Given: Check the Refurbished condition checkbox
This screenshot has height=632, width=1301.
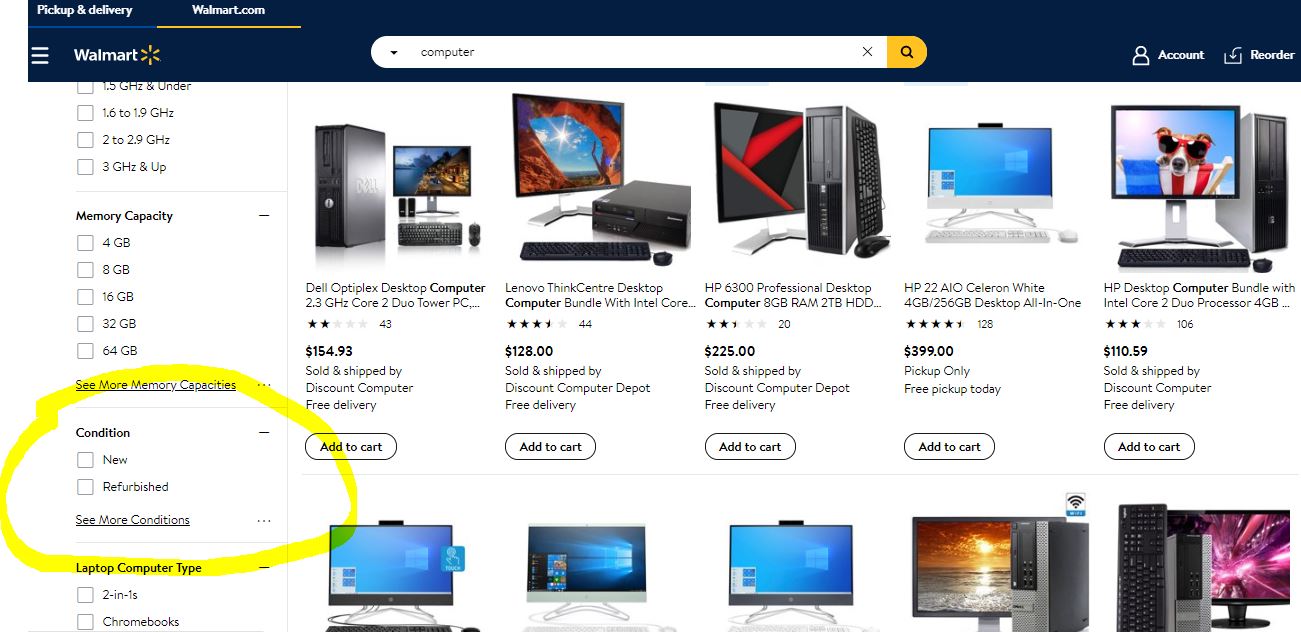Looking at the screenshot, I should (x=85, y=487).
